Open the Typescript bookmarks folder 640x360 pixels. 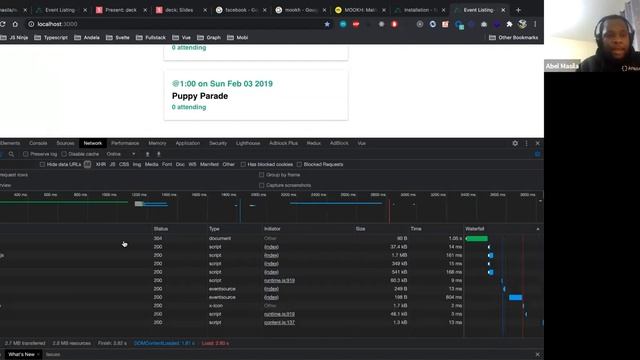[51, 38]
